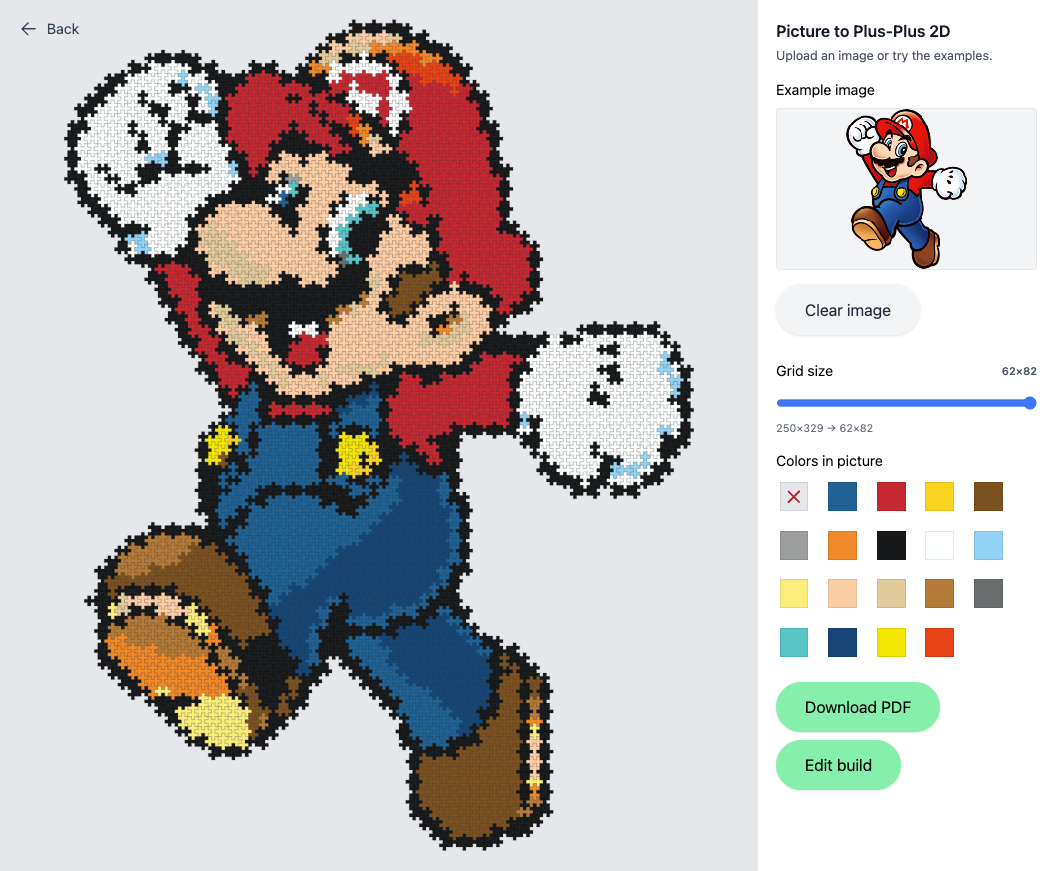Select the medium blue color swatch

(842, 496)
